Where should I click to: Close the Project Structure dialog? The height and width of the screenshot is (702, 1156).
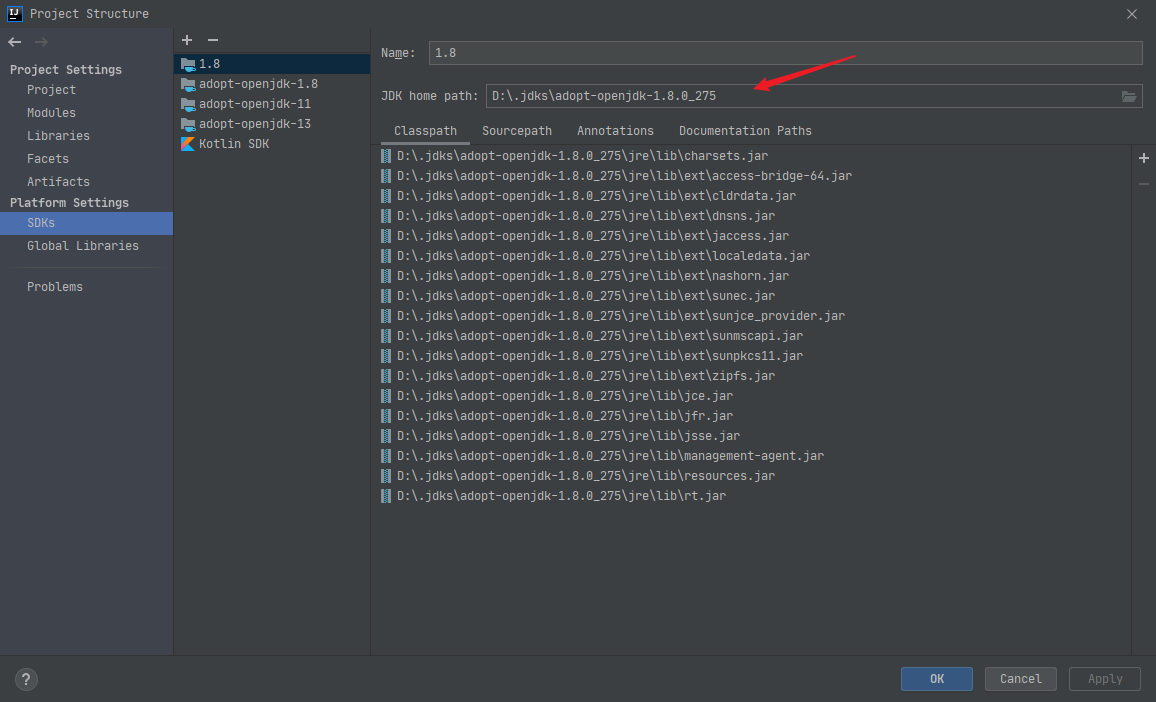click(x=1132, y=14)
